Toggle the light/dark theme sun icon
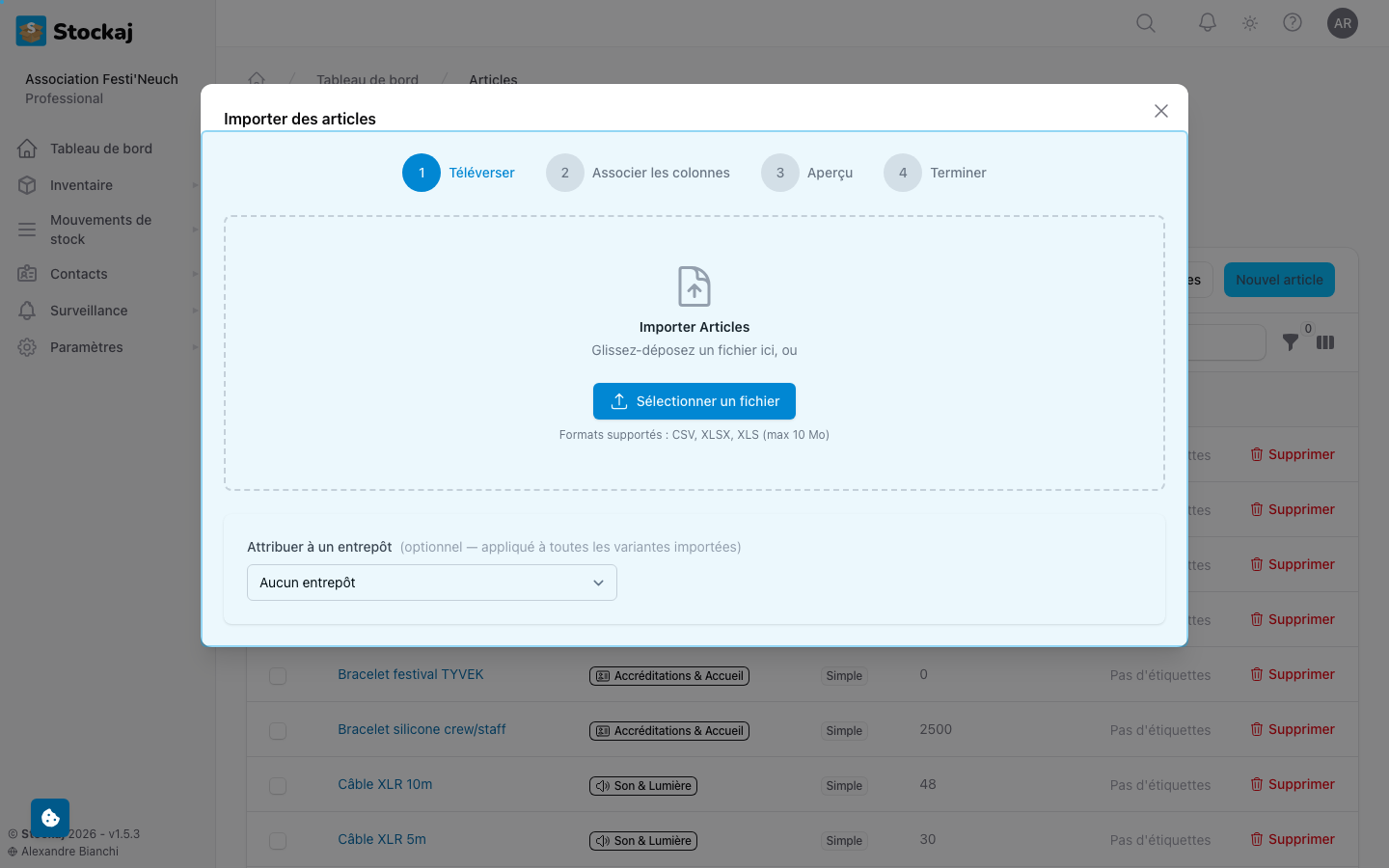 coord(1250,23)
